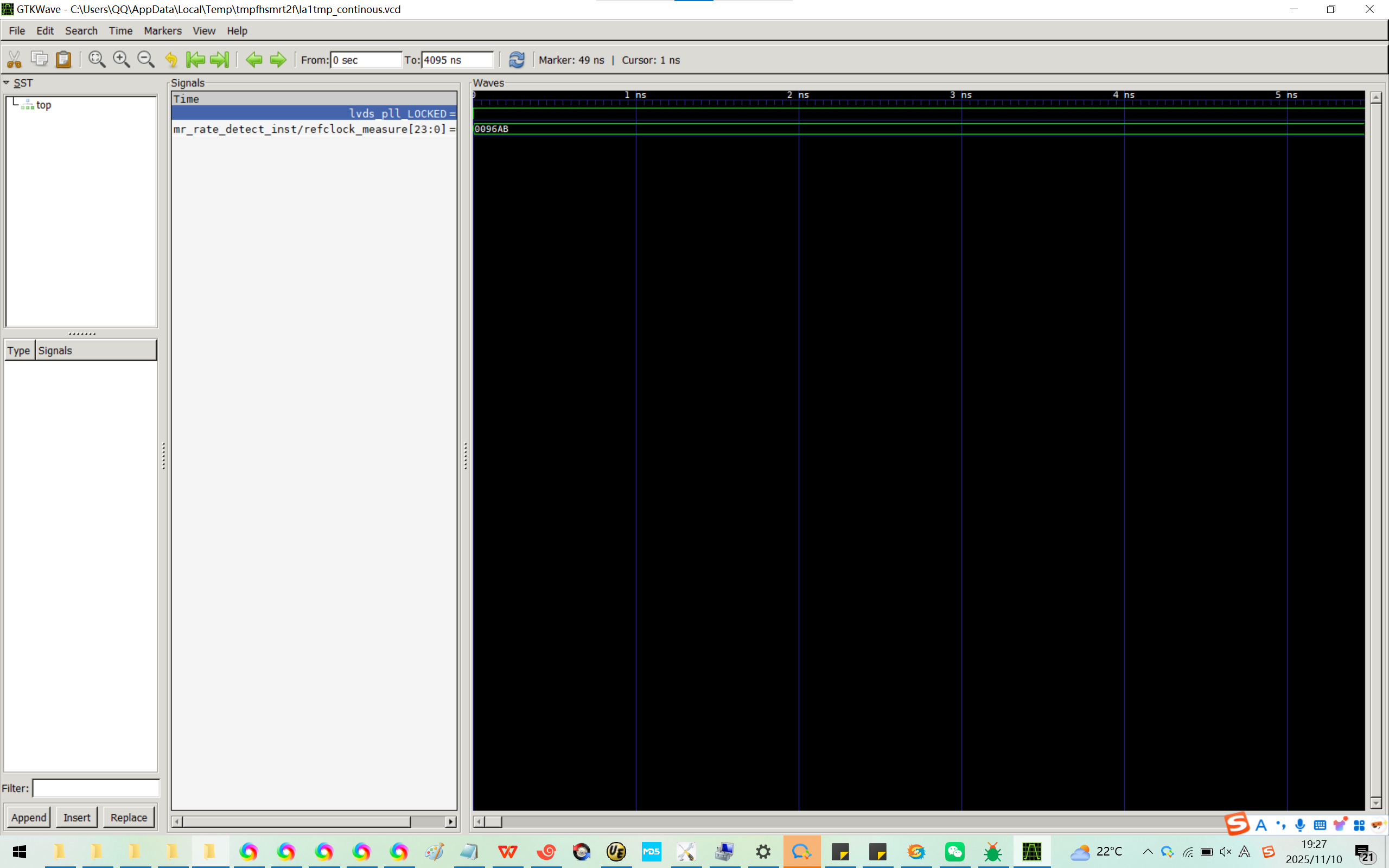1389x868 pixels.
Task: Zoom out of the waveform
Action: point(146,60)
